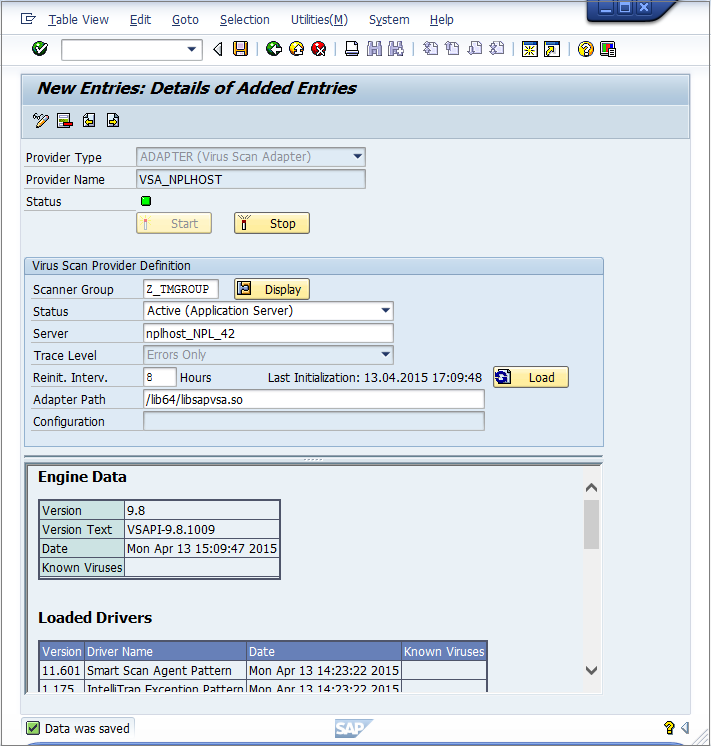Click the Print icon in toolbar

352,49
